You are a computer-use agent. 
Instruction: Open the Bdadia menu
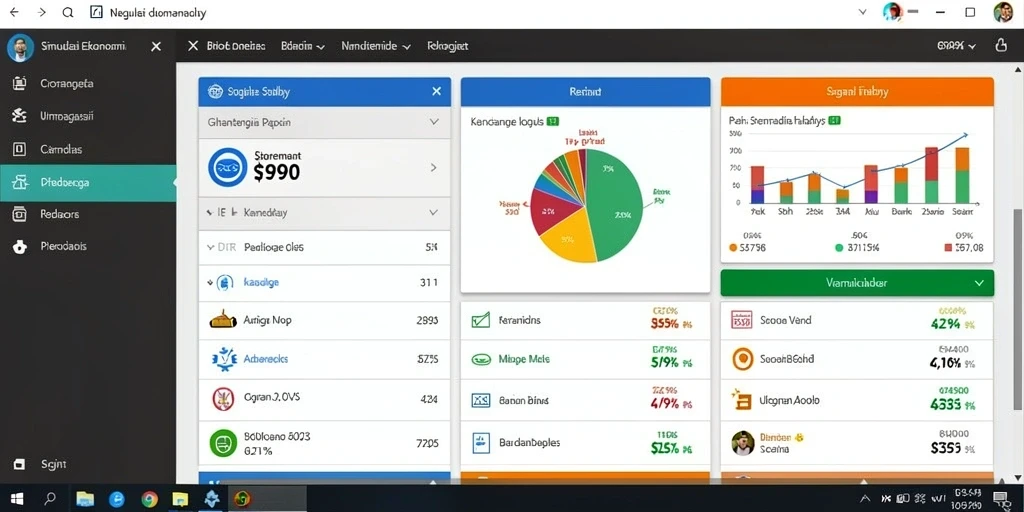pyautogui.click(x=302, y=46)
